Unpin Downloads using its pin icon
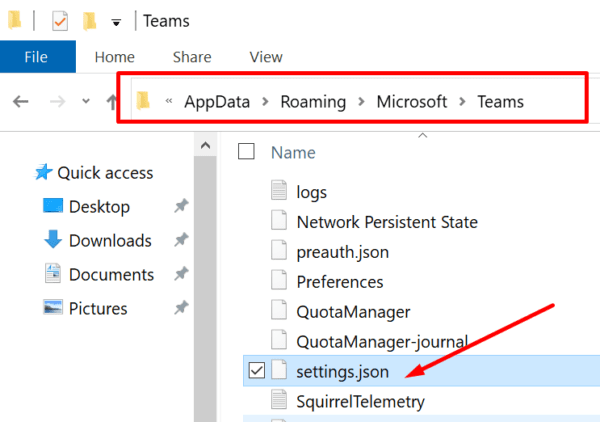The height and width of the screenshot is (422, 600). coord(181,240)
